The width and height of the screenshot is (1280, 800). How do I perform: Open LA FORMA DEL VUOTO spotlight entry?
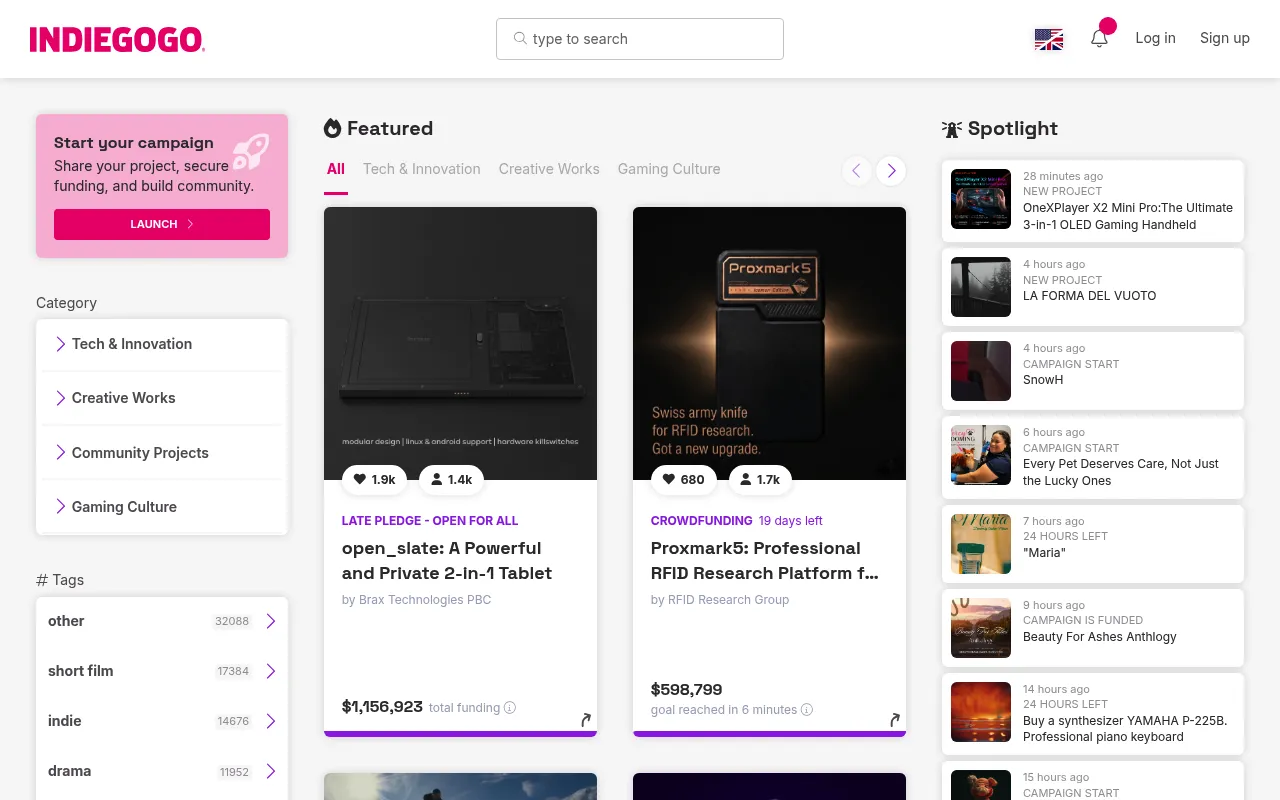(1092, 287)
